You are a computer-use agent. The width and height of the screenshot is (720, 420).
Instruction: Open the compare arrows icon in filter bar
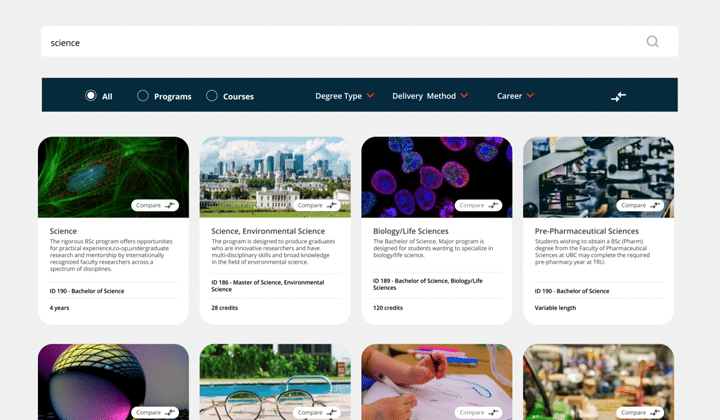pos(619,96)
